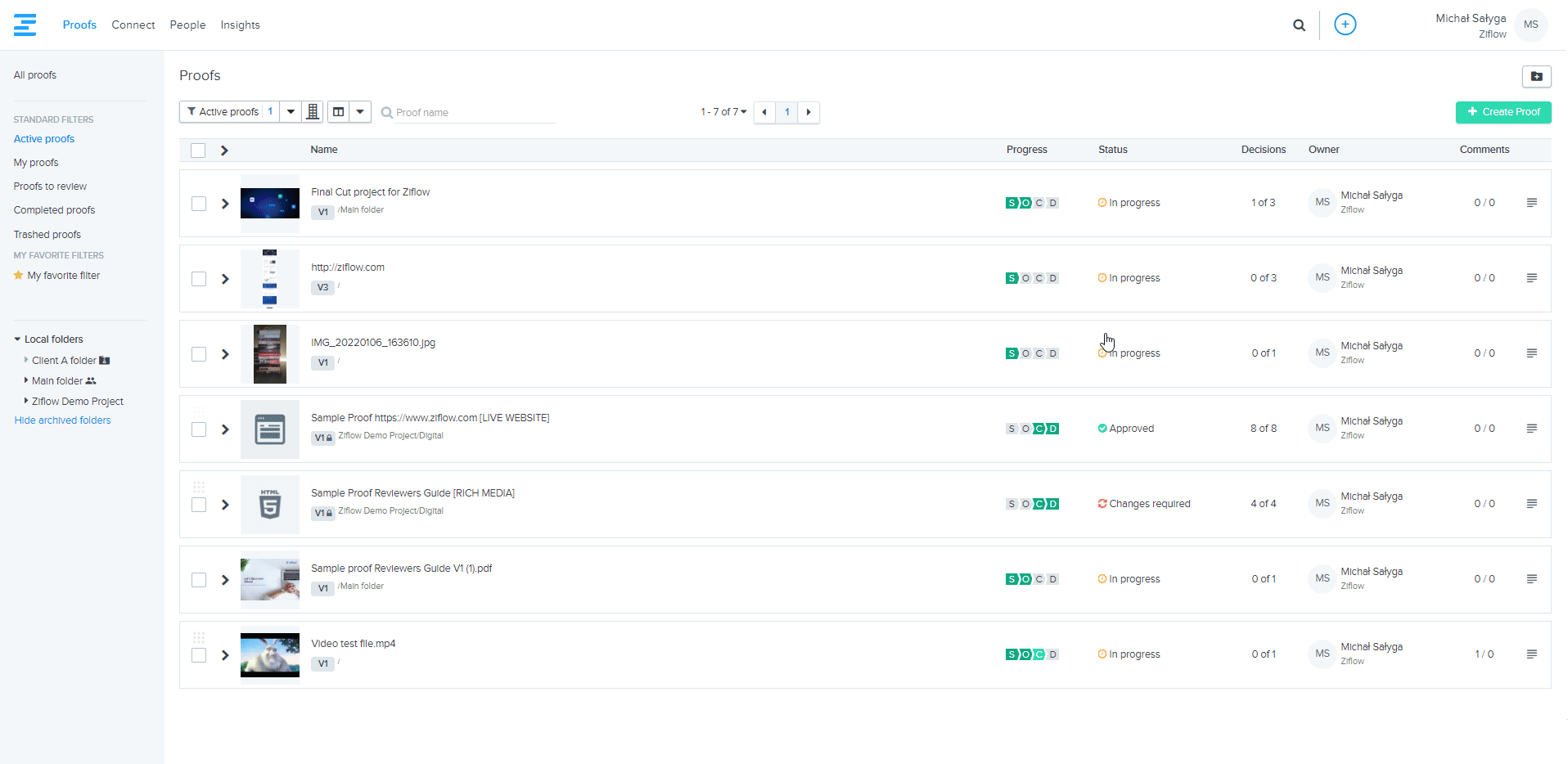This screenshot has width=1568, height=764.
Task: Expand the Video test file.mp4 row
Action: click(225, 655)
